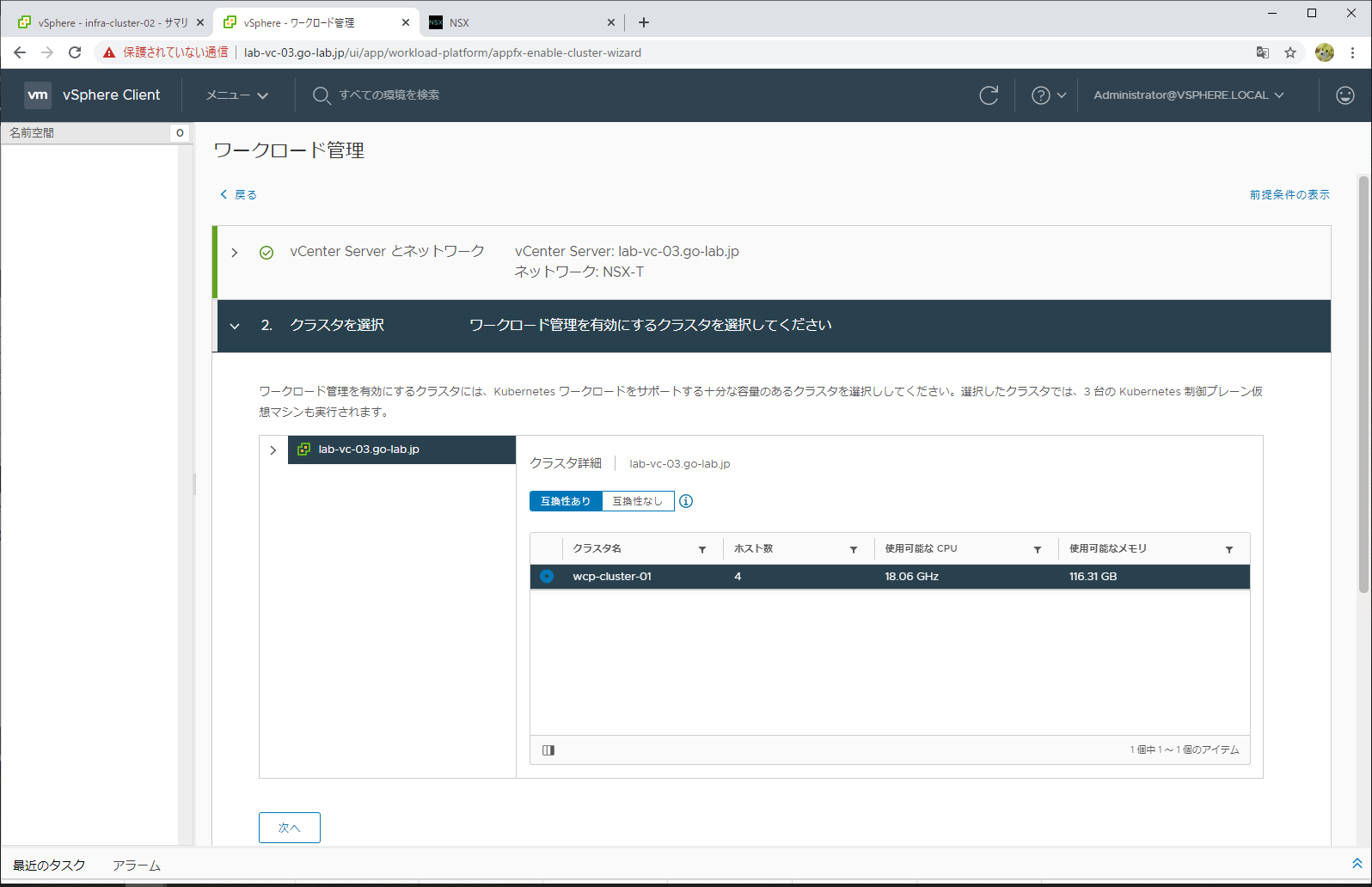Image resolution: width=1372 pixels, height=887 pixels.
Task: Filter the 使用可能なメモリ column
Action: point(1229,549)
